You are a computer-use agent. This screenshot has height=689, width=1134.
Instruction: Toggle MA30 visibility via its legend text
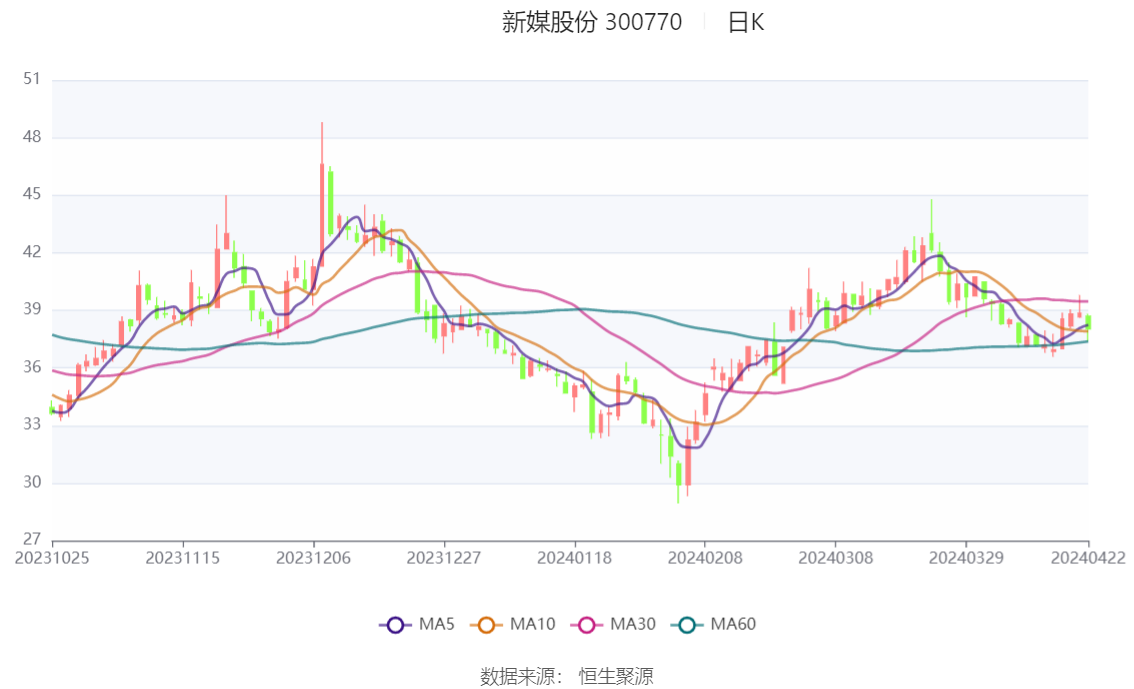(632, 625)
